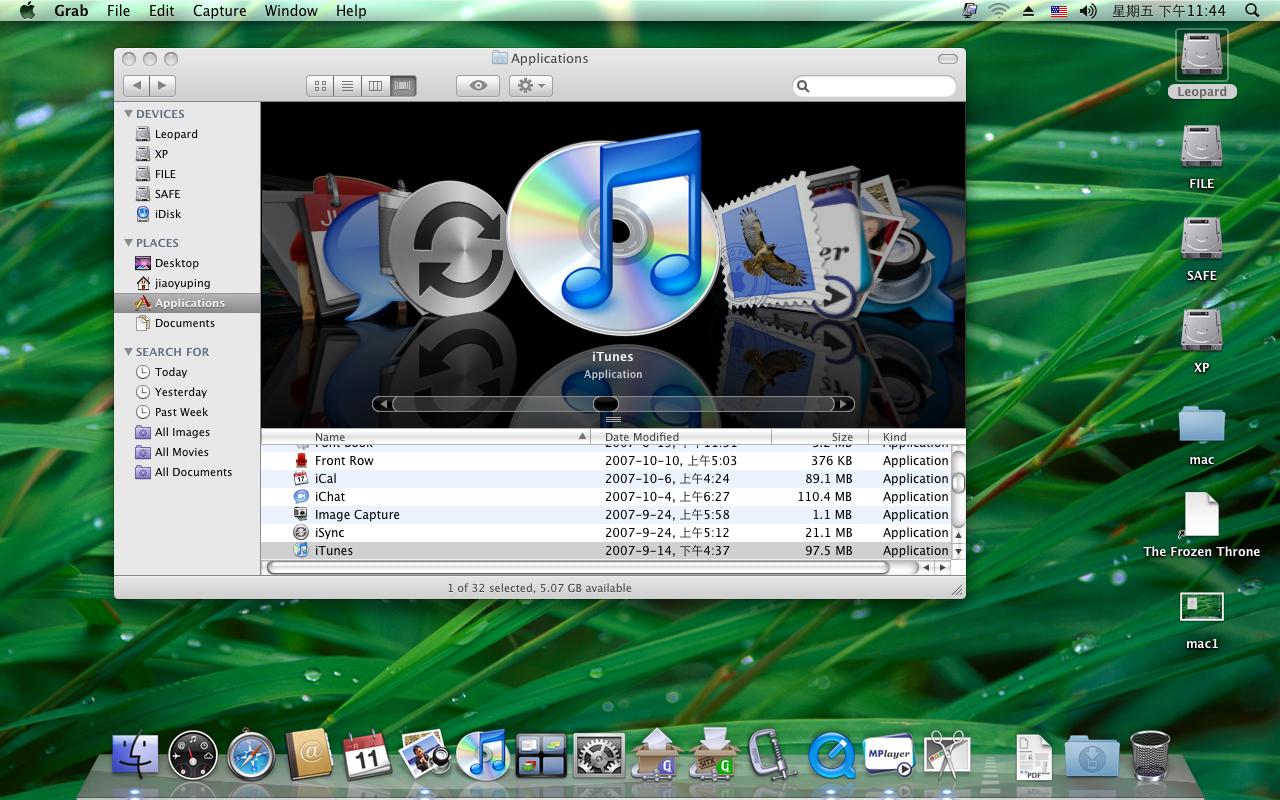Launch QuickTime Player from the Dock
The height and width of the screenshot is (800, 1280).
tap(831, 755)
